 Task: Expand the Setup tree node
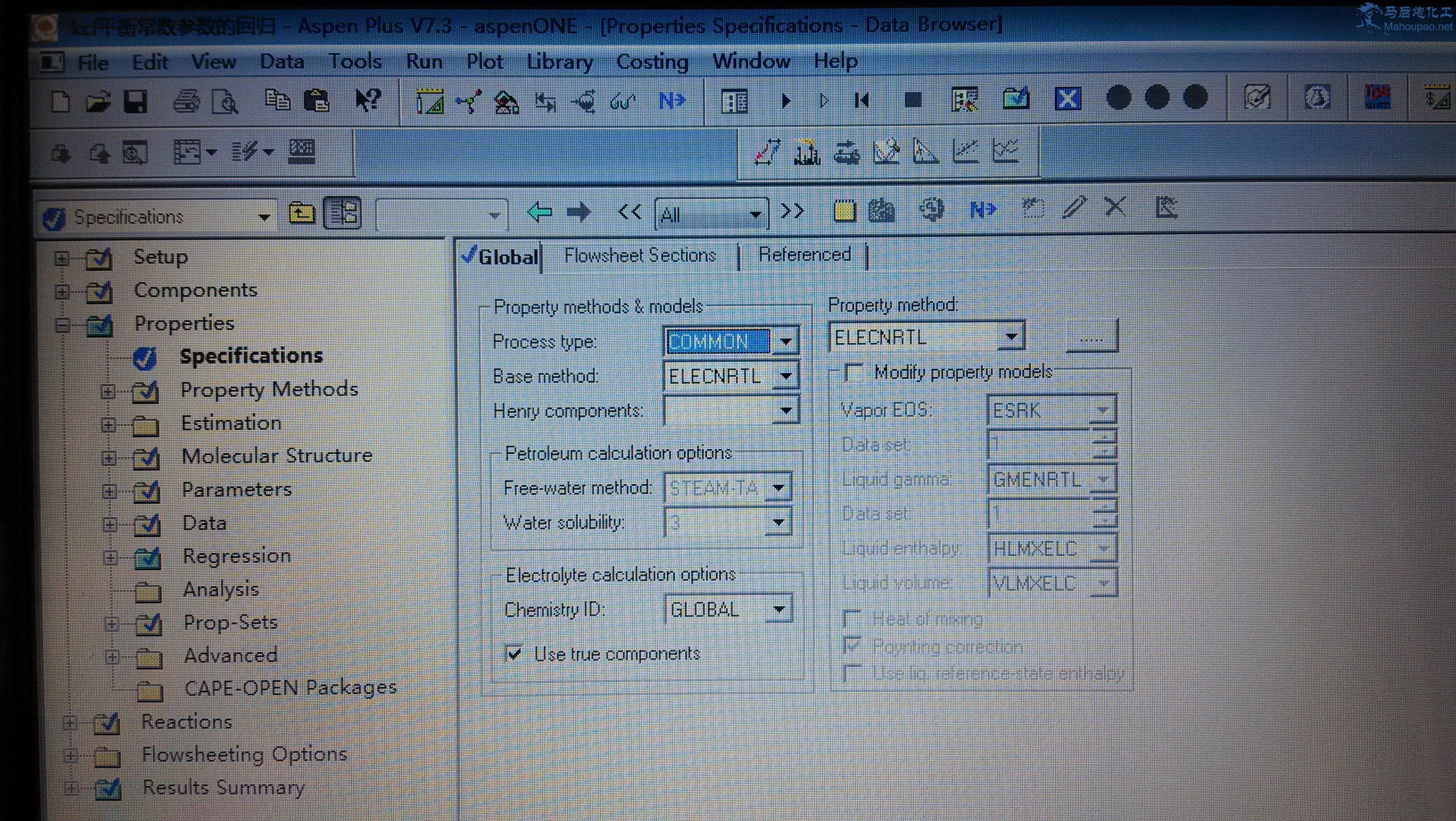click(x=62, y=259)
